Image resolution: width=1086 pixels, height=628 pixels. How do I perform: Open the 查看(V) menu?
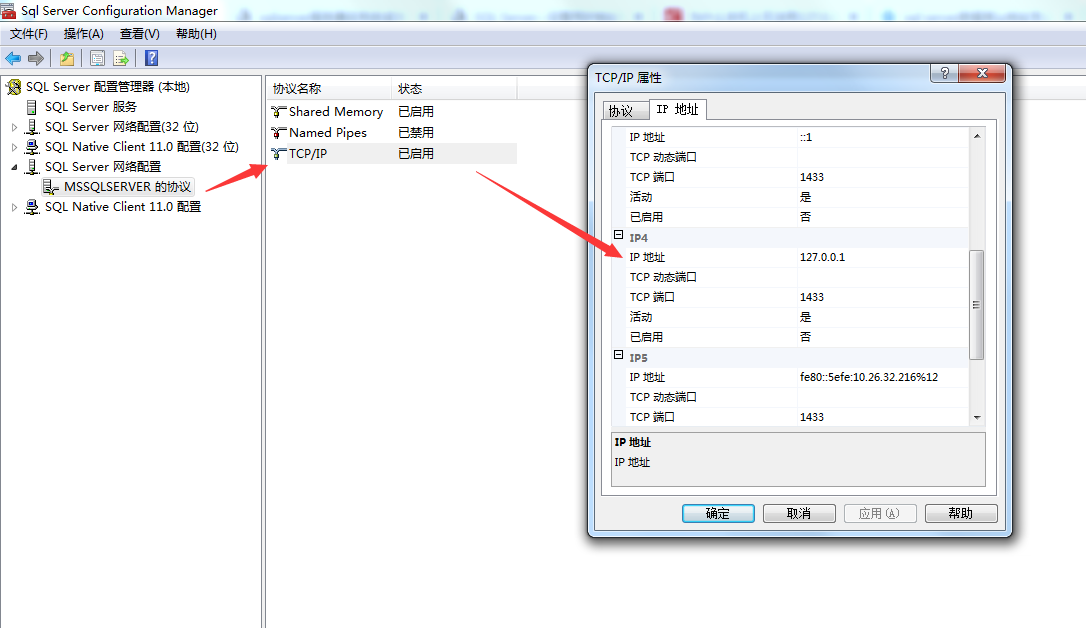pyautogui.click(x=140, y=34)
